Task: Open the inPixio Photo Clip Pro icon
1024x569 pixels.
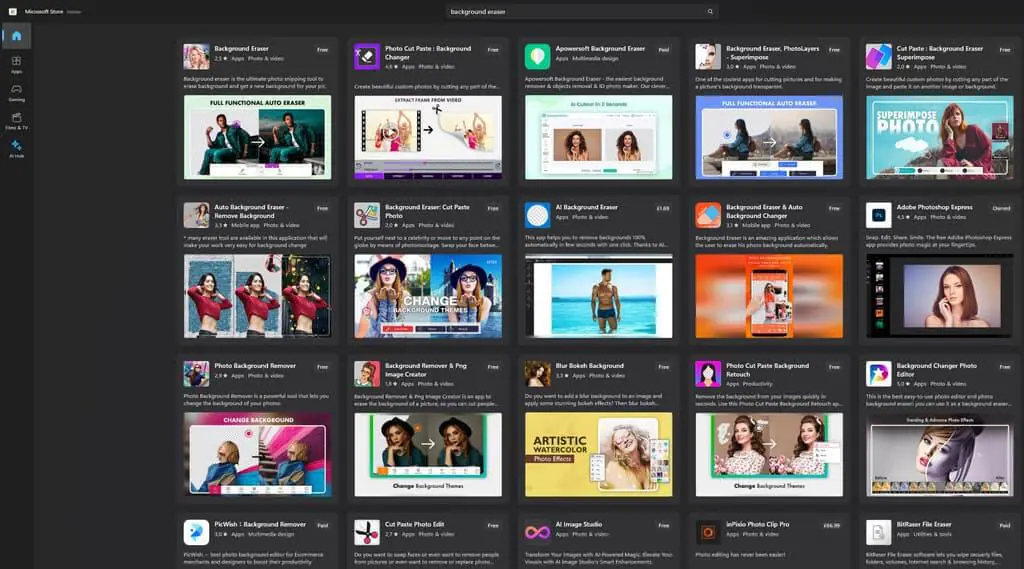Action: click(x=708, y=532)
